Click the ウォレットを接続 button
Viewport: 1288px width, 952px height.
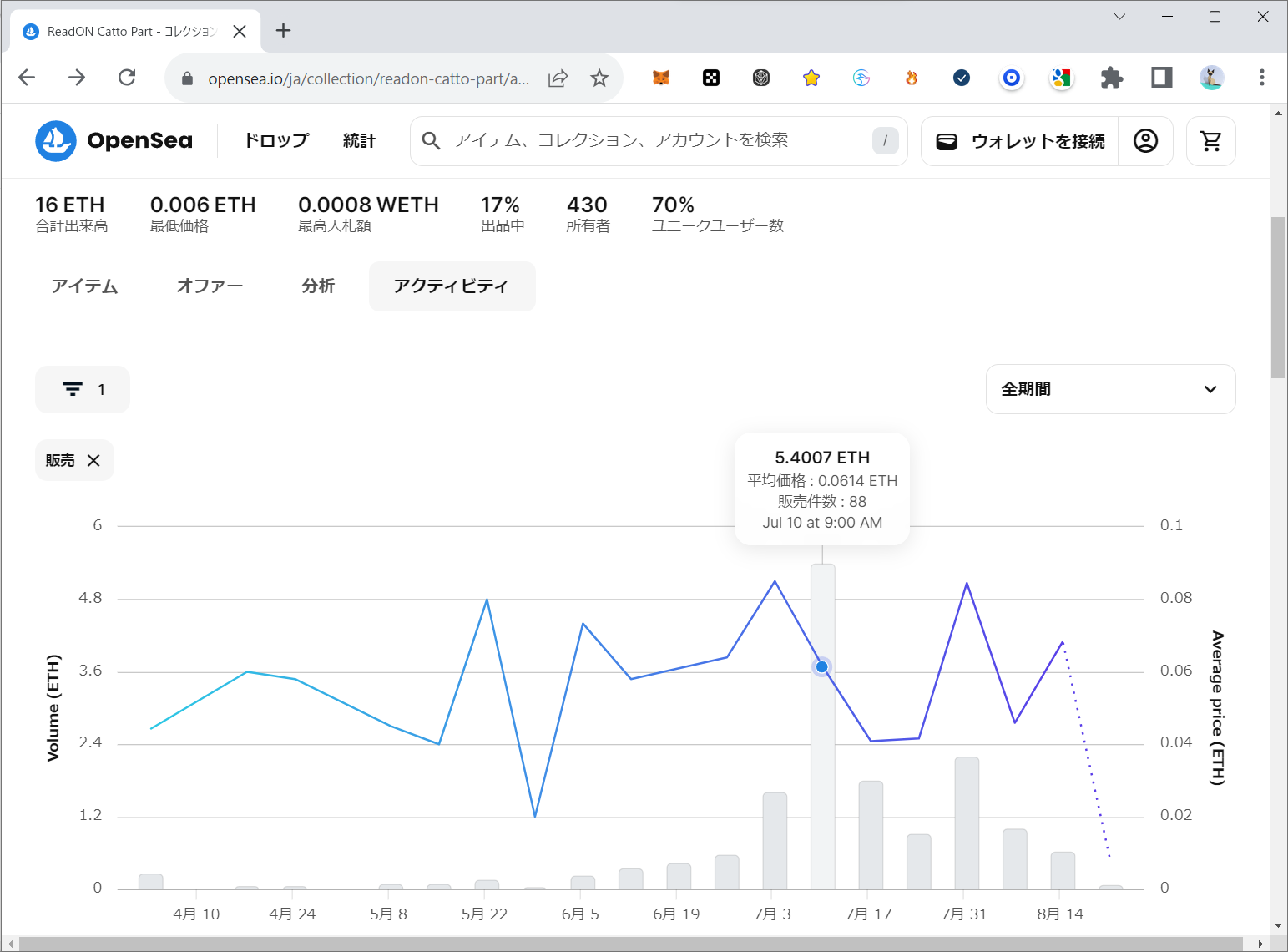tap(1020, 141)
